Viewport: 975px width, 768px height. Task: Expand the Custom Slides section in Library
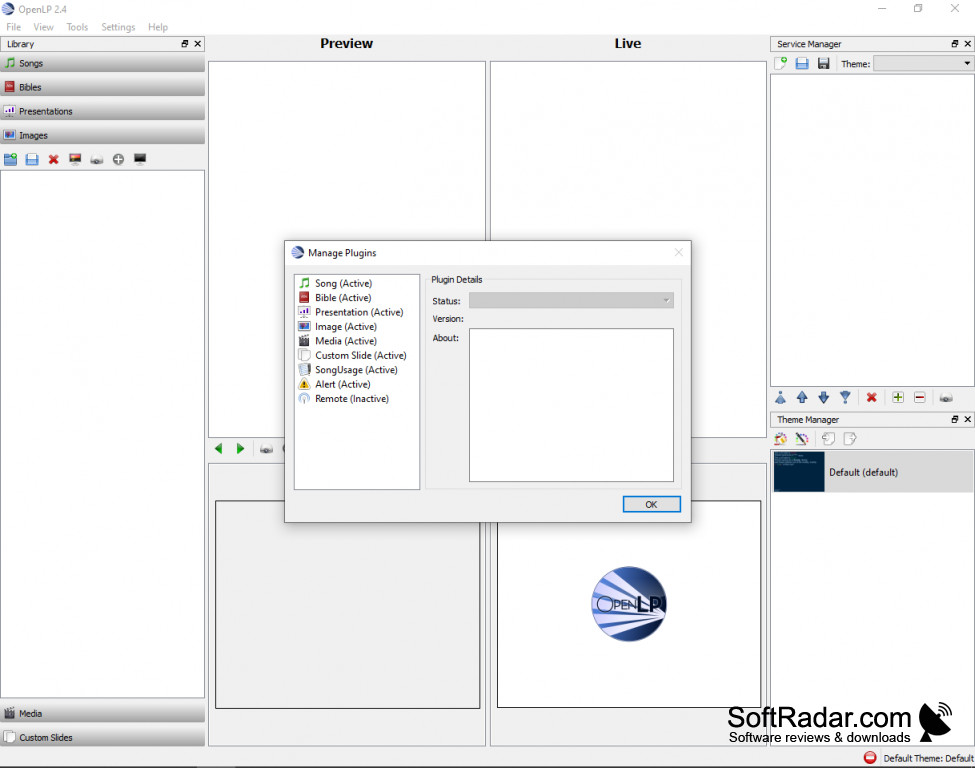pos(103,738)
